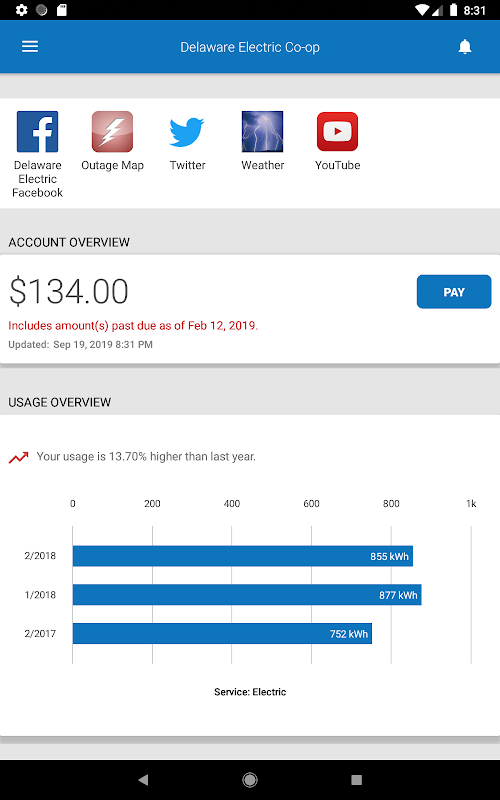Tap the red usage trend arrow icon
Screen dimensions: 500x800
[18, 458]
